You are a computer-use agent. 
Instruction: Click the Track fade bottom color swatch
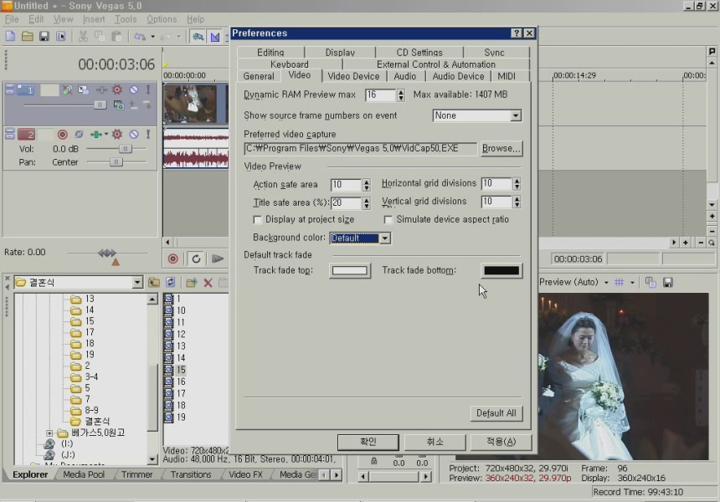point(501,271)
